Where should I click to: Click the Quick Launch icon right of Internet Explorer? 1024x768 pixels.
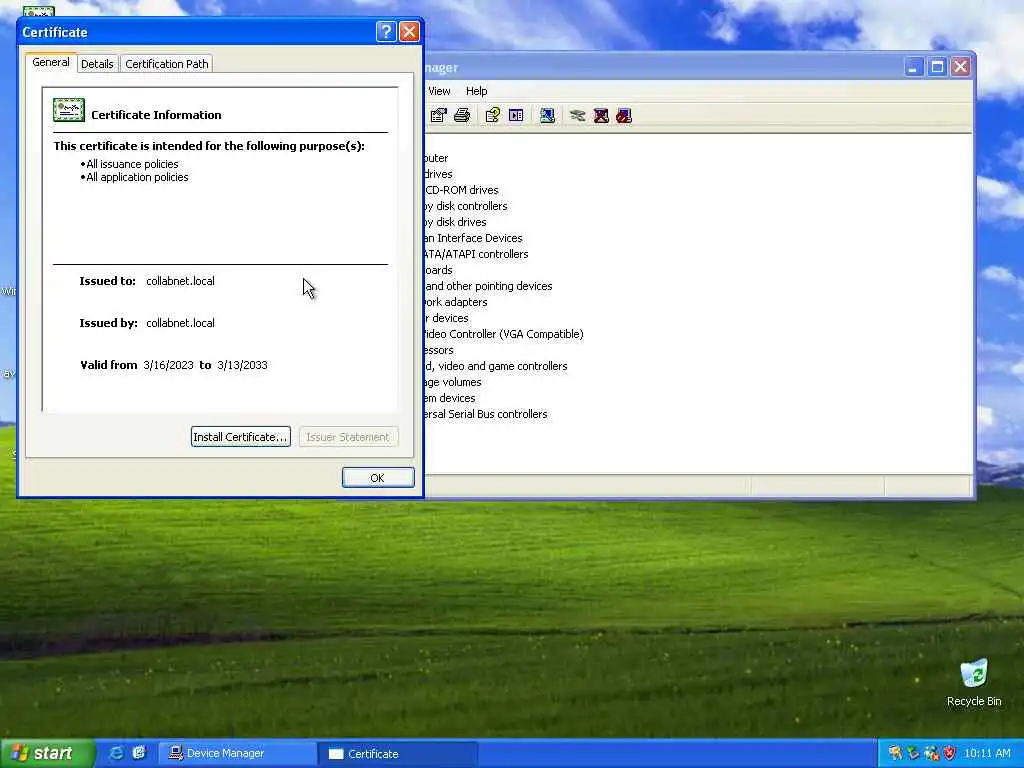[139, 753]
